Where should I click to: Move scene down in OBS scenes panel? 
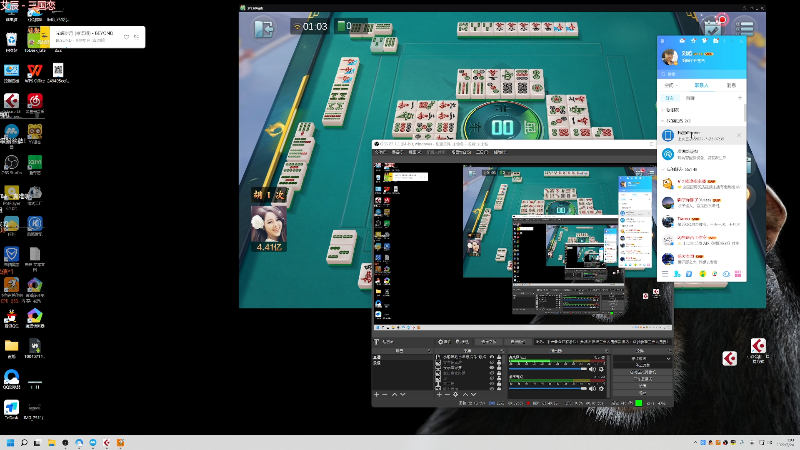point(403,394)
